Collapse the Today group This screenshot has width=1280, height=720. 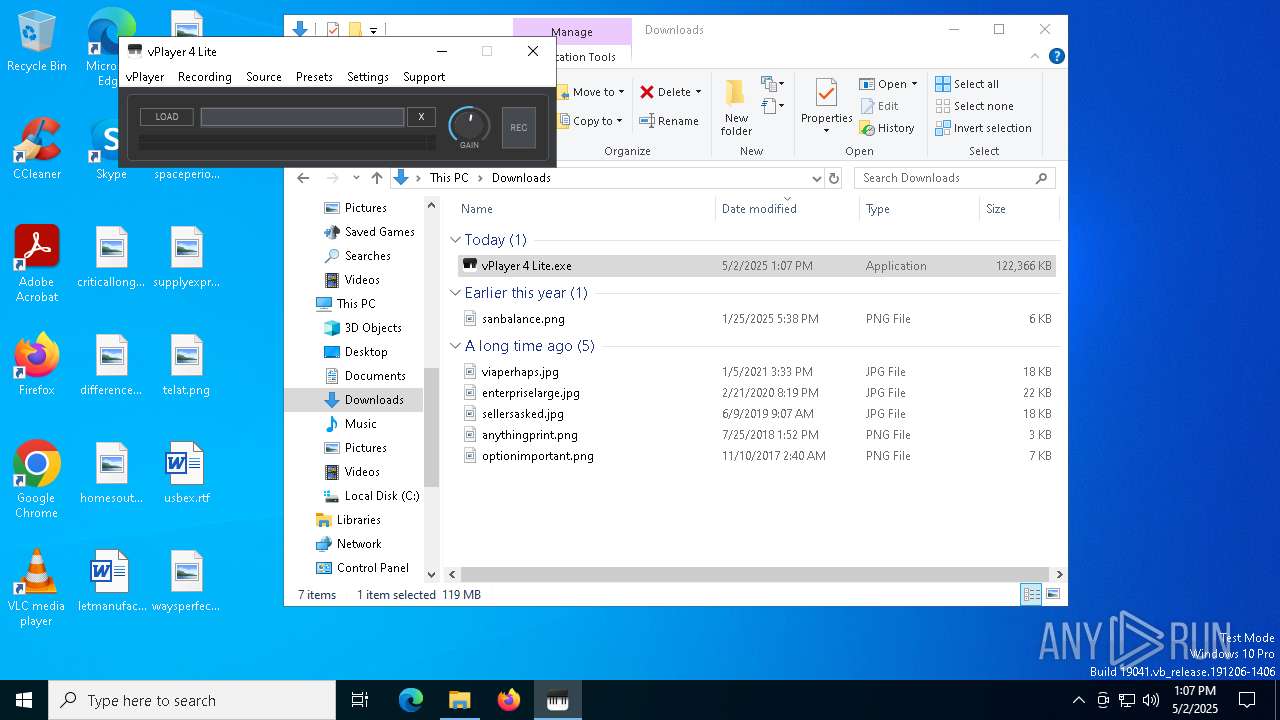click(455, 240)
